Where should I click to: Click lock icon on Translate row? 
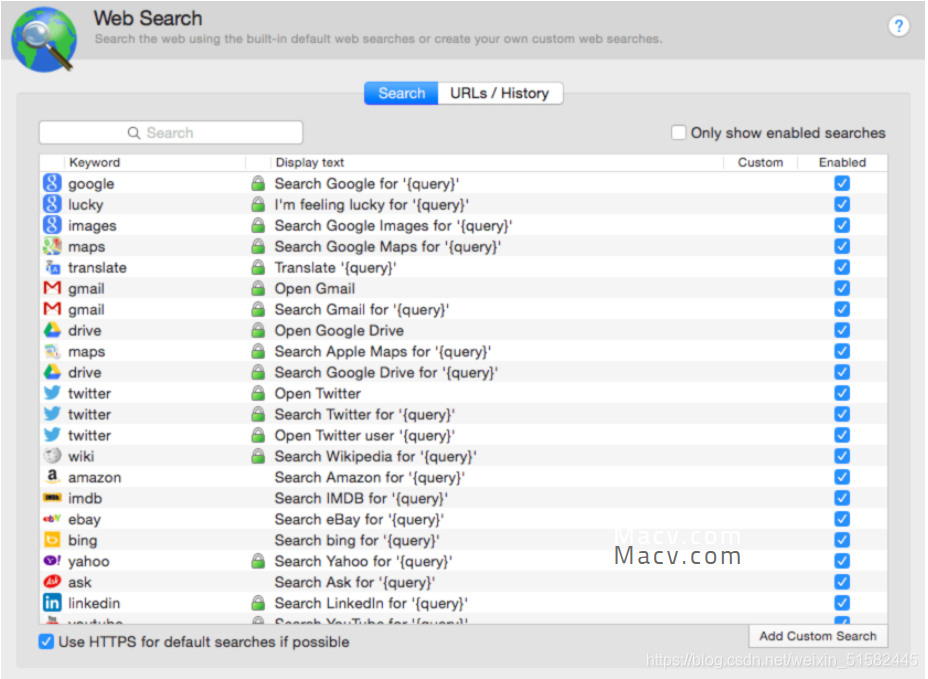pyautogui.click(x=258, y=268)
